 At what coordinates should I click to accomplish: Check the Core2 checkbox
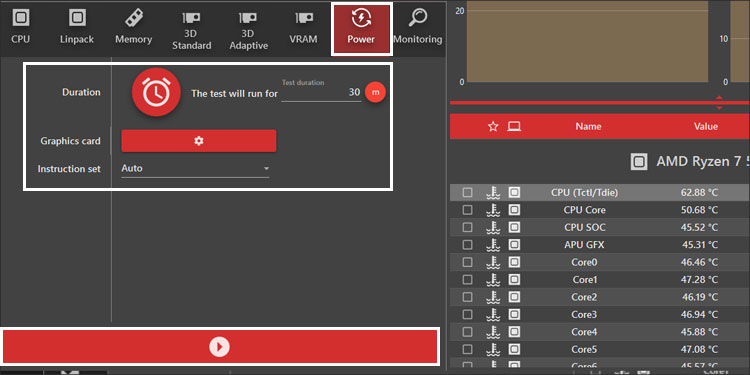(467, 297)
